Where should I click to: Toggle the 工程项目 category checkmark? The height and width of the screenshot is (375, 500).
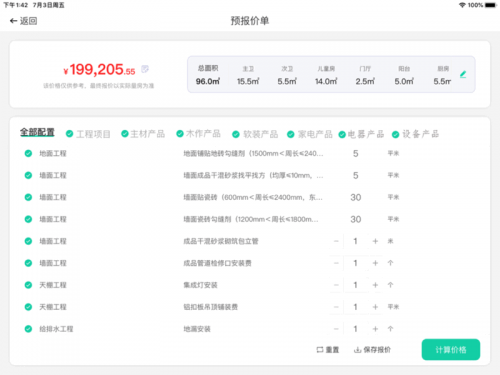click(x=69, y=134)
